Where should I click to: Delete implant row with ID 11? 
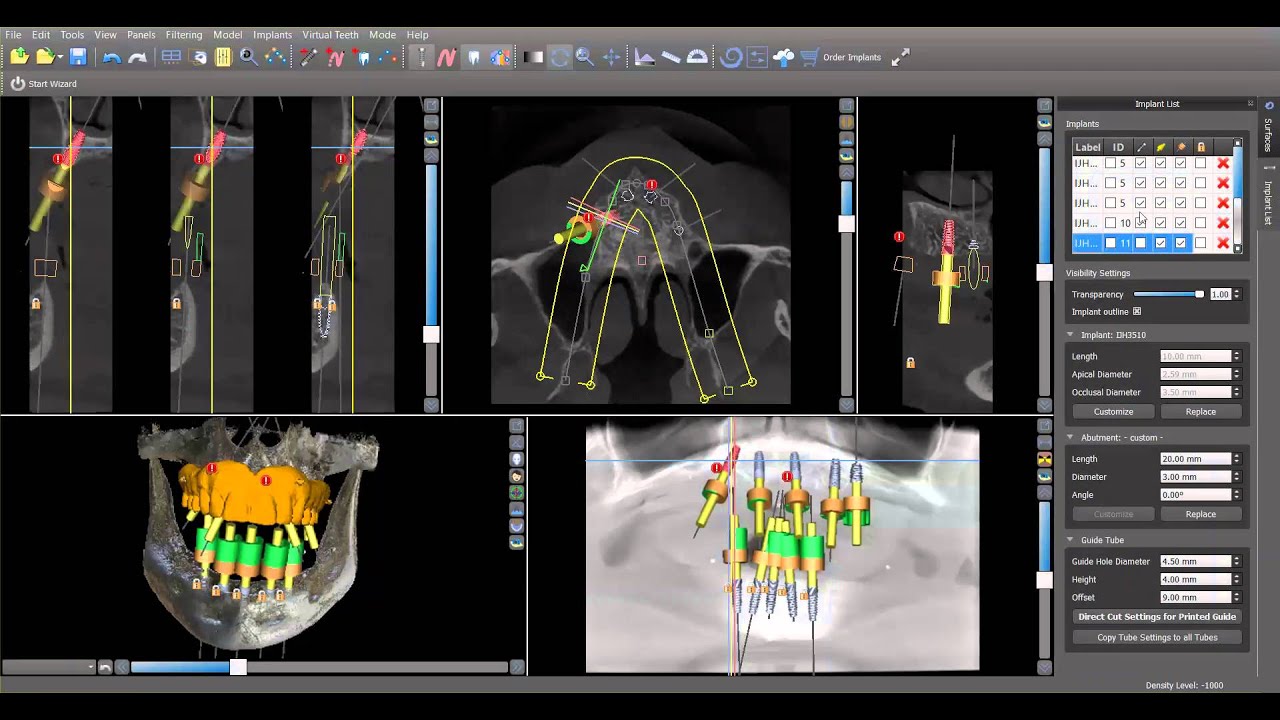[1223, 243]
